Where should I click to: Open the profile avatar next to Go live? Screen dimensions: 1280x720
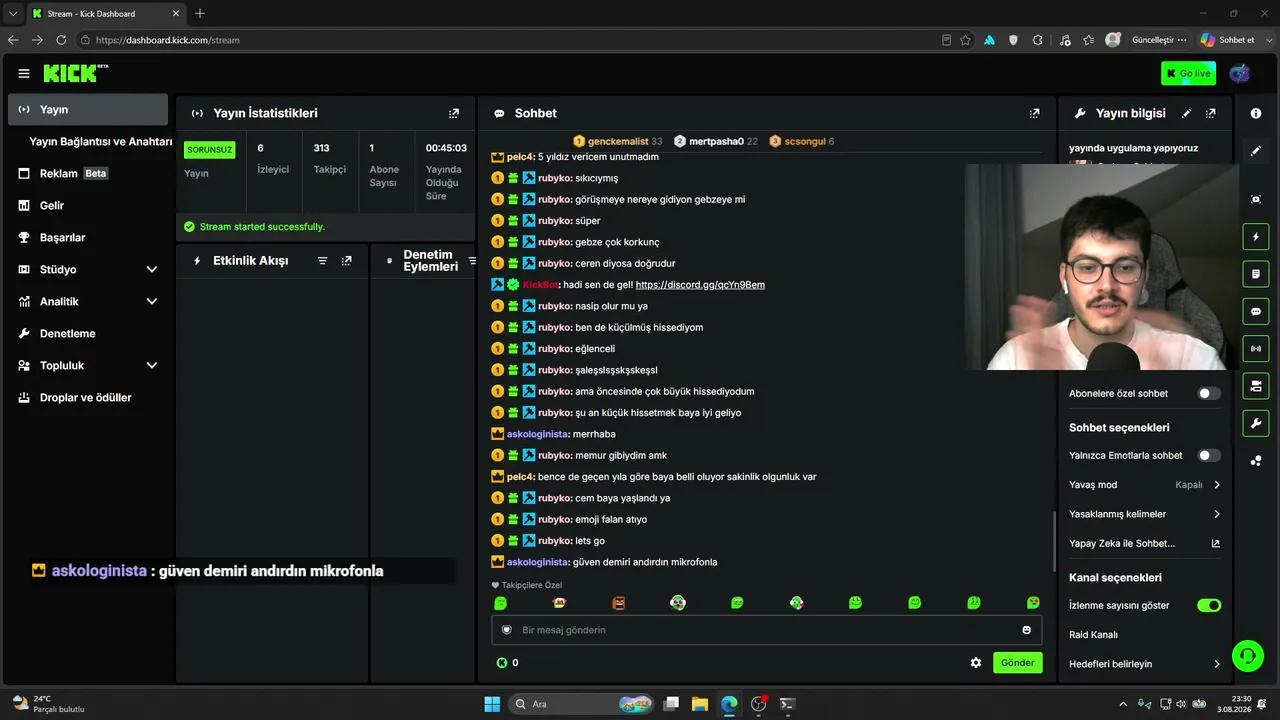point(1240,73)
